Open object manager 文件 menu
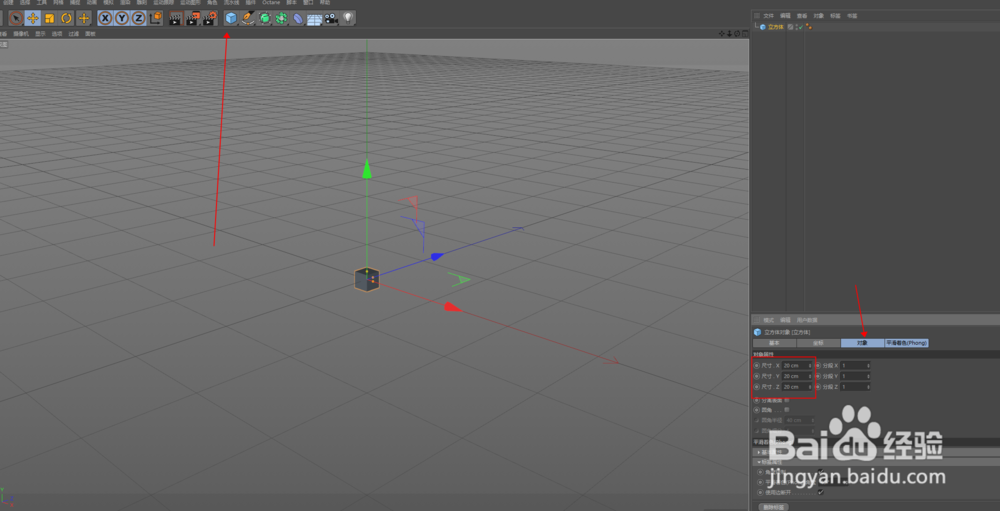 768,15
